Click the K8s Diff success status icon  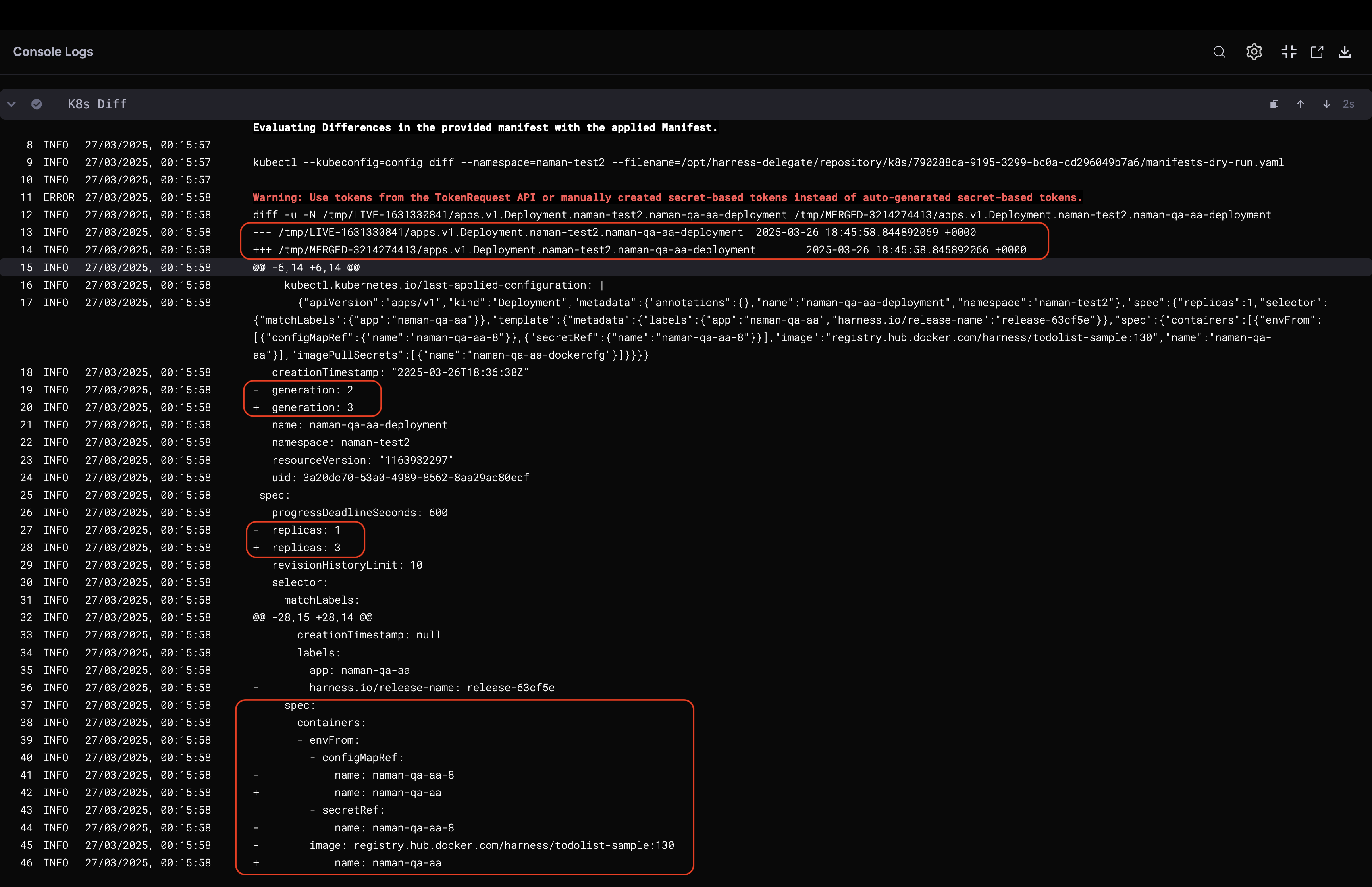[x=36, y=104]
